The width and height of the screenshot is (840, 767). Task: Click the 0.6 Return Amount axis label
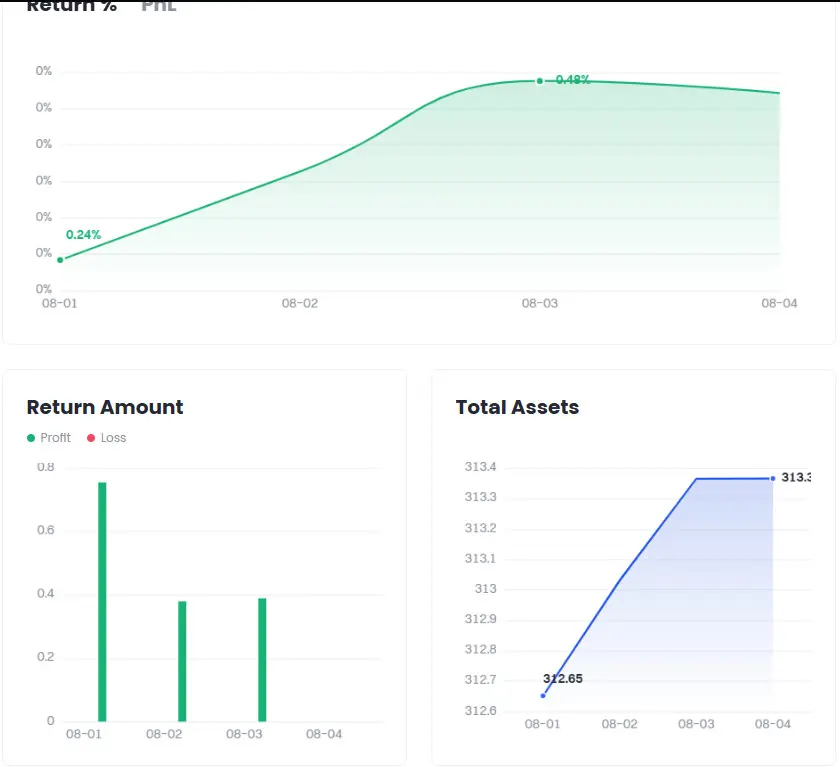click(x=46, y=530)
